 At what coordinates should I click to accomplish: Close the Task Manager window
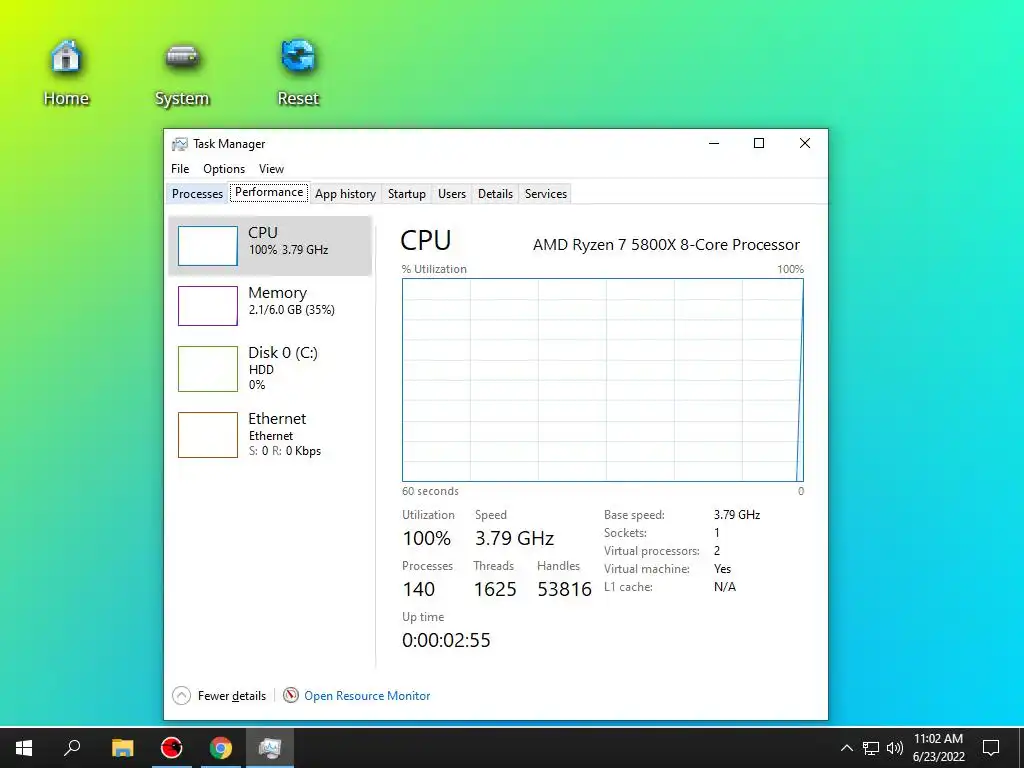coord(805,144)
